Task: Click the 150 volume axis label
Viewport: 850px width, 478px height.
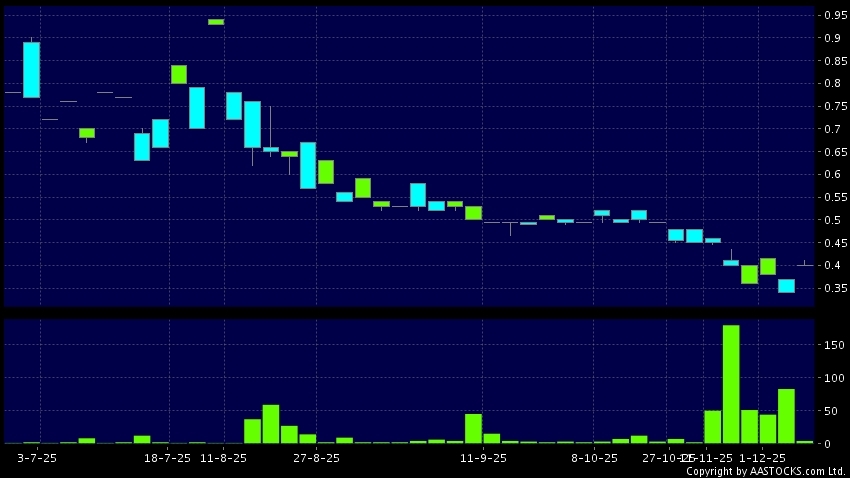Action: [x=835, y=345]
